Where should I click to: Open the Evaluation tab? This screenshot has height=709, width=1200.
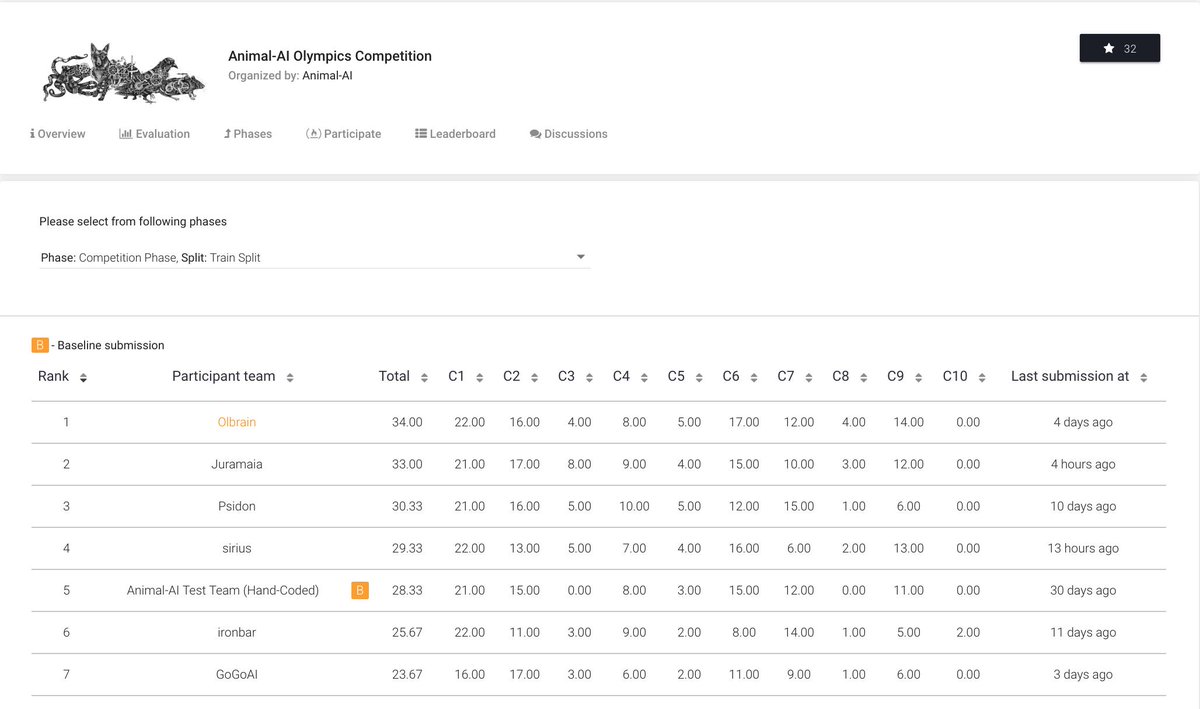tap(154, 134)
